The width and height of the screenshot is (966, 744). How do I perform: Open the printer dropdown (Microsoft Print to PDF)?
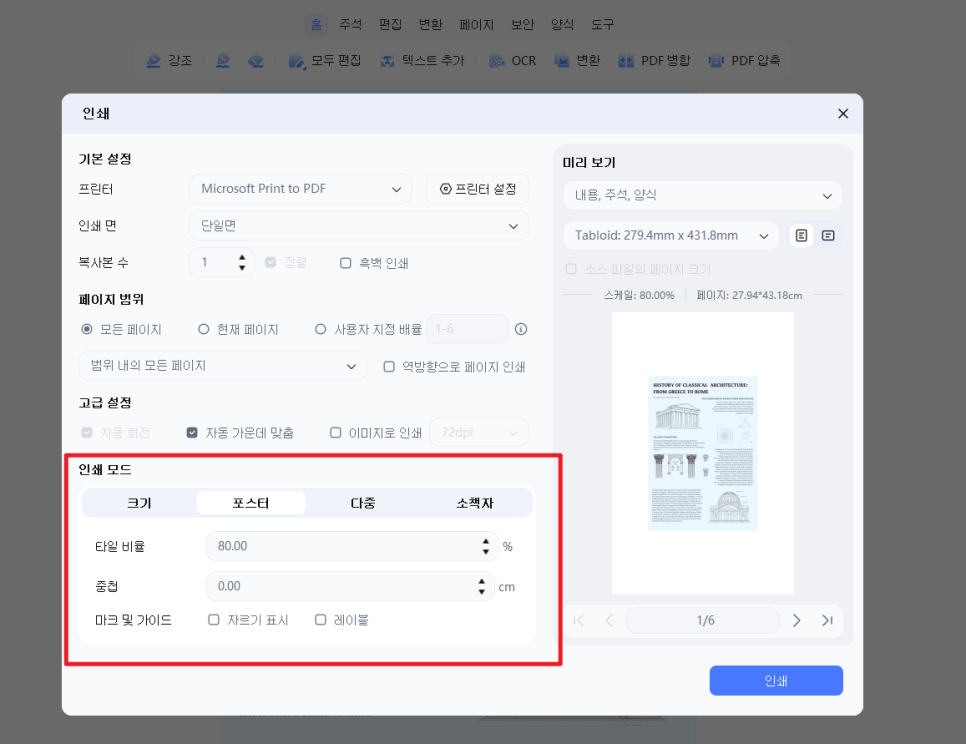[x=301, y=189]
